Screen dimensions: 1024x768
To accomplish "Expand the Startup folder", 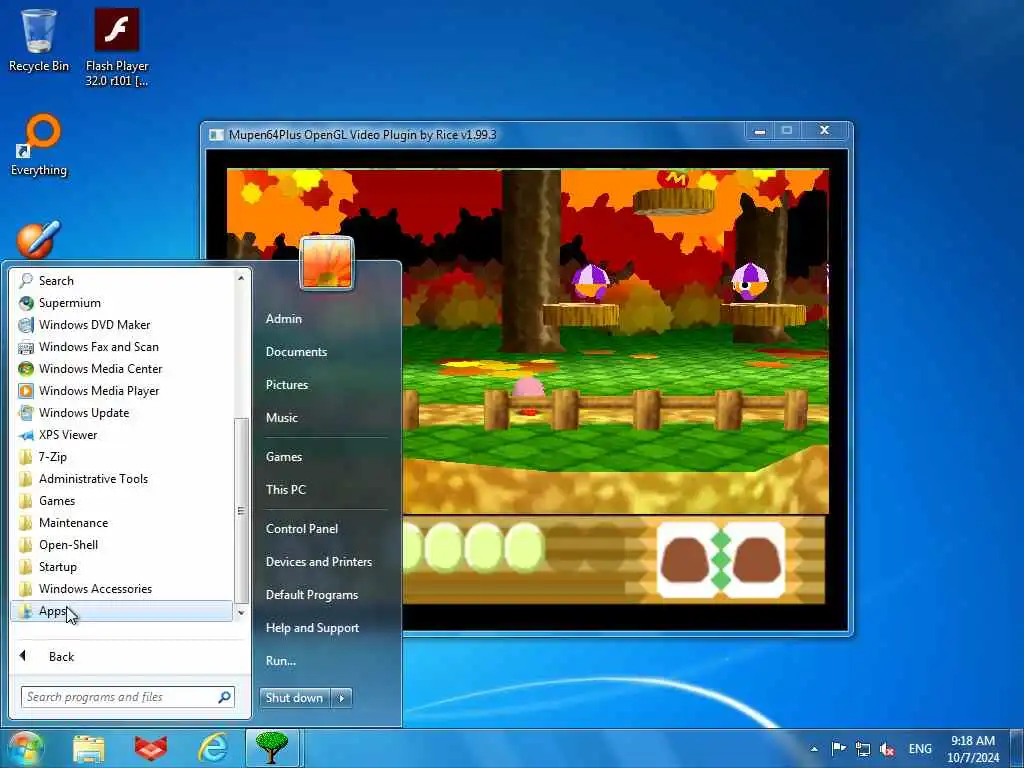I will pyautogui.click(x=121, y=567).
